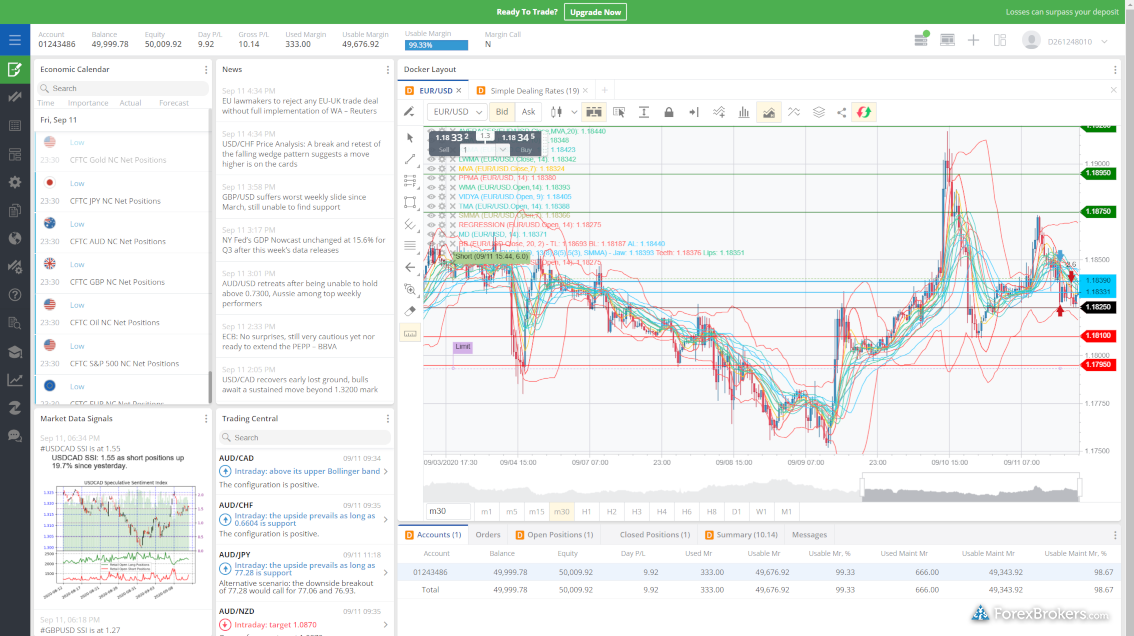Click the share chart icon

pos(841,112)
